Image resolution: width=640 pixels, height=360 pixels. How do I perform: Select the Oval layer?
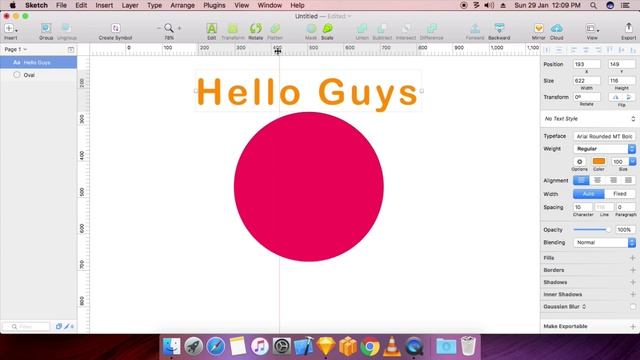tap(38, 75)
